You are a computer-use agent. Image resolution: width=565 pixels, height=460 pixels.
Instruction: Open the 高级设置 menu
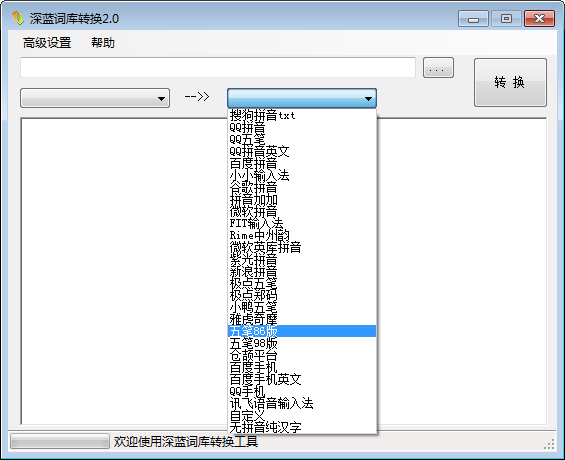(x=47, y=43)
